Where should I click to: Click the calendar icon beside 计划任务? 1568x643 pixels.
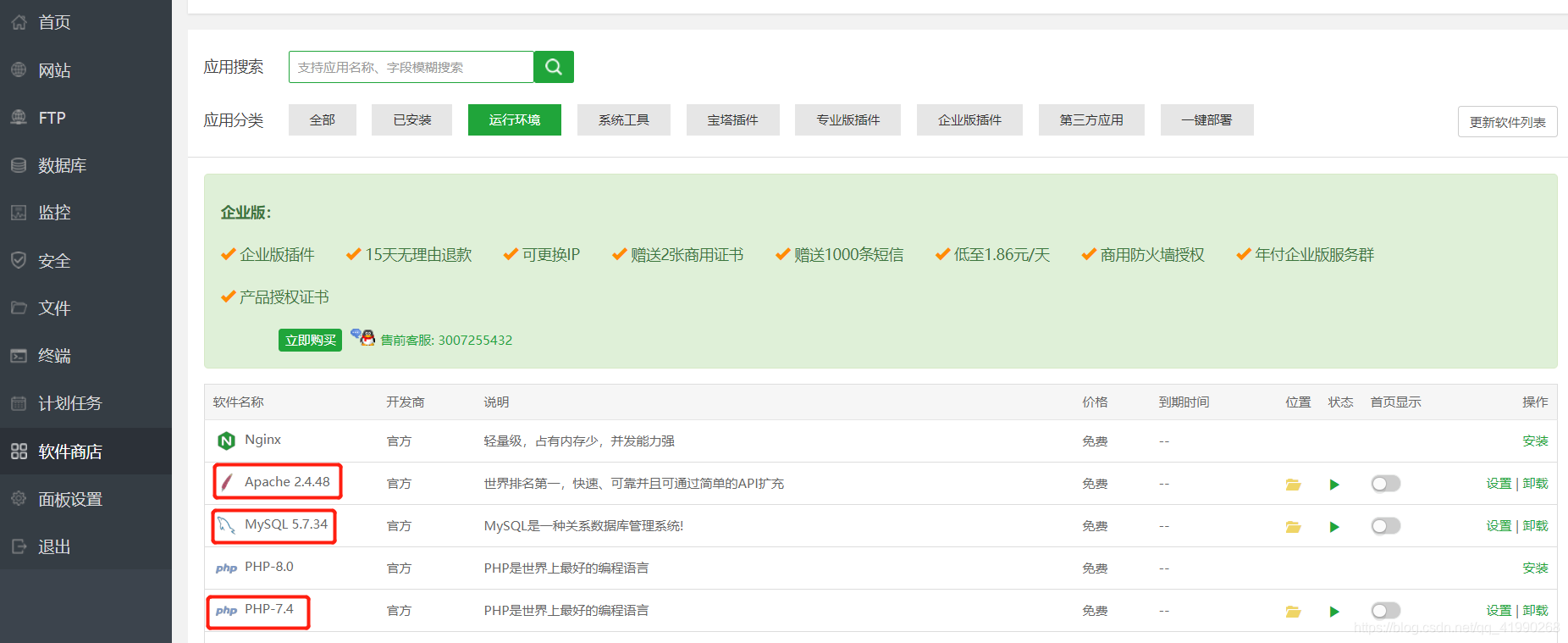point(19,403)
